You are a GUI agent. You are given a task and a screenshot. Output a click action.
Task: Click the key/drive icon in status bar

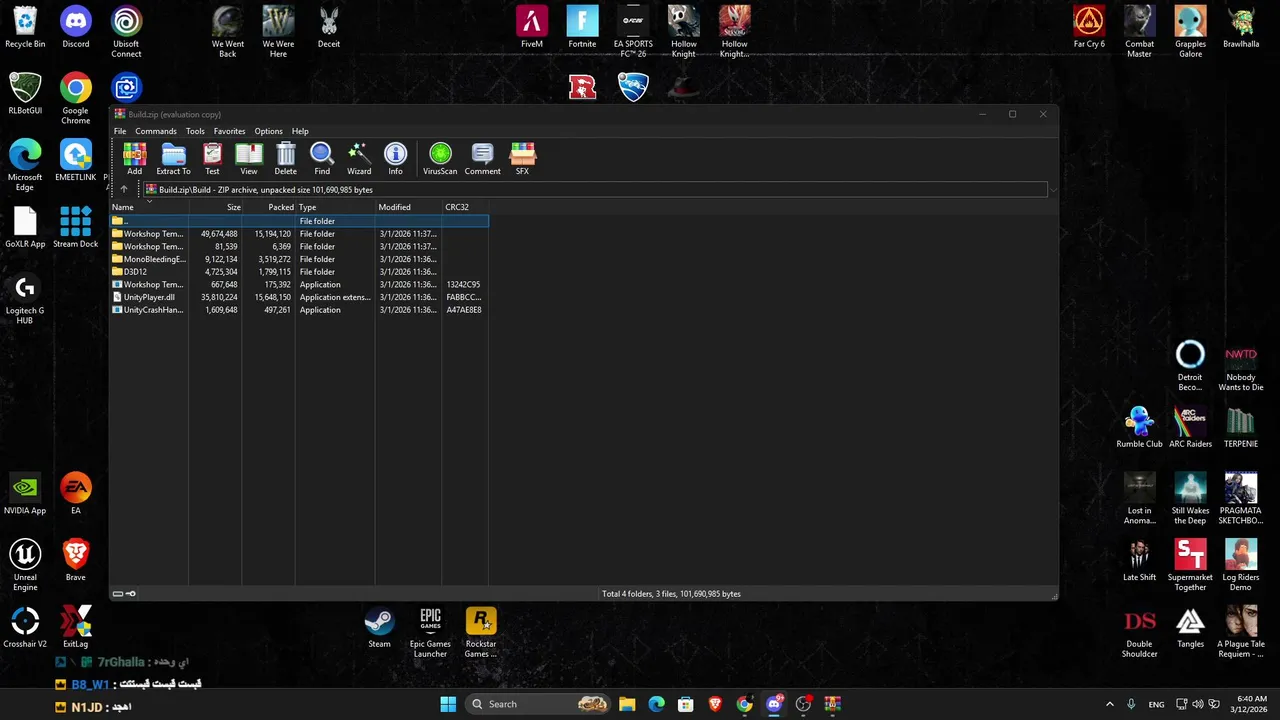click(x=124, y=594)
